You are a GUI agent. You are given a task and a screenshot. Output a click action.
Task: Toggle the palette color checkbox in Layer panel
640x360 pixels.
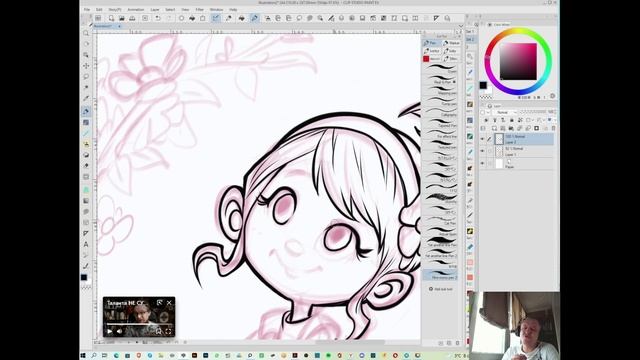[x=482, y=112]
